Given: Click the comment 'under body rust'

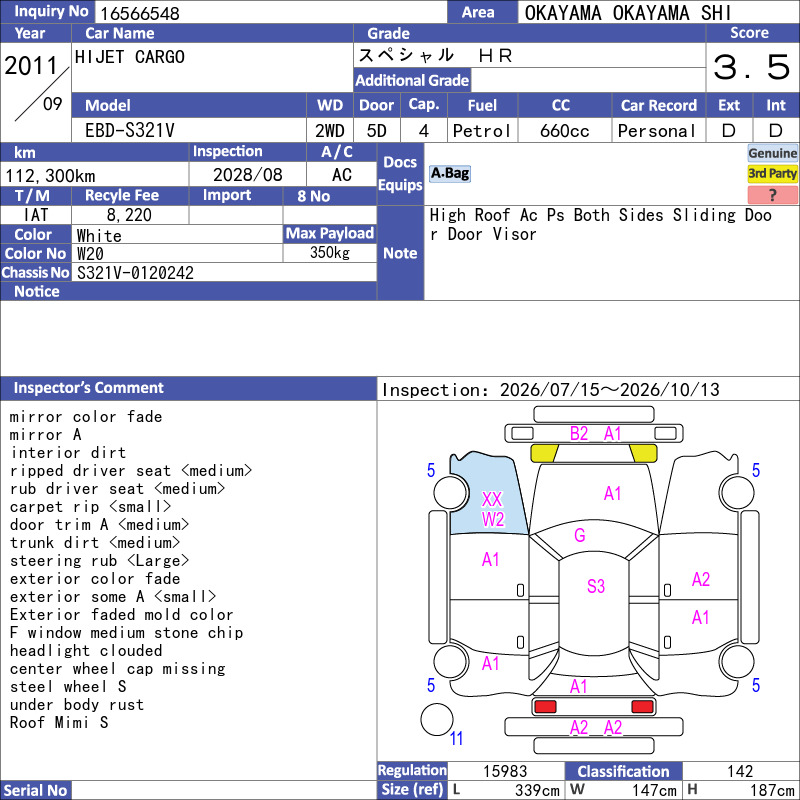Looking at the screenshot, I should (x=77, y=704).
